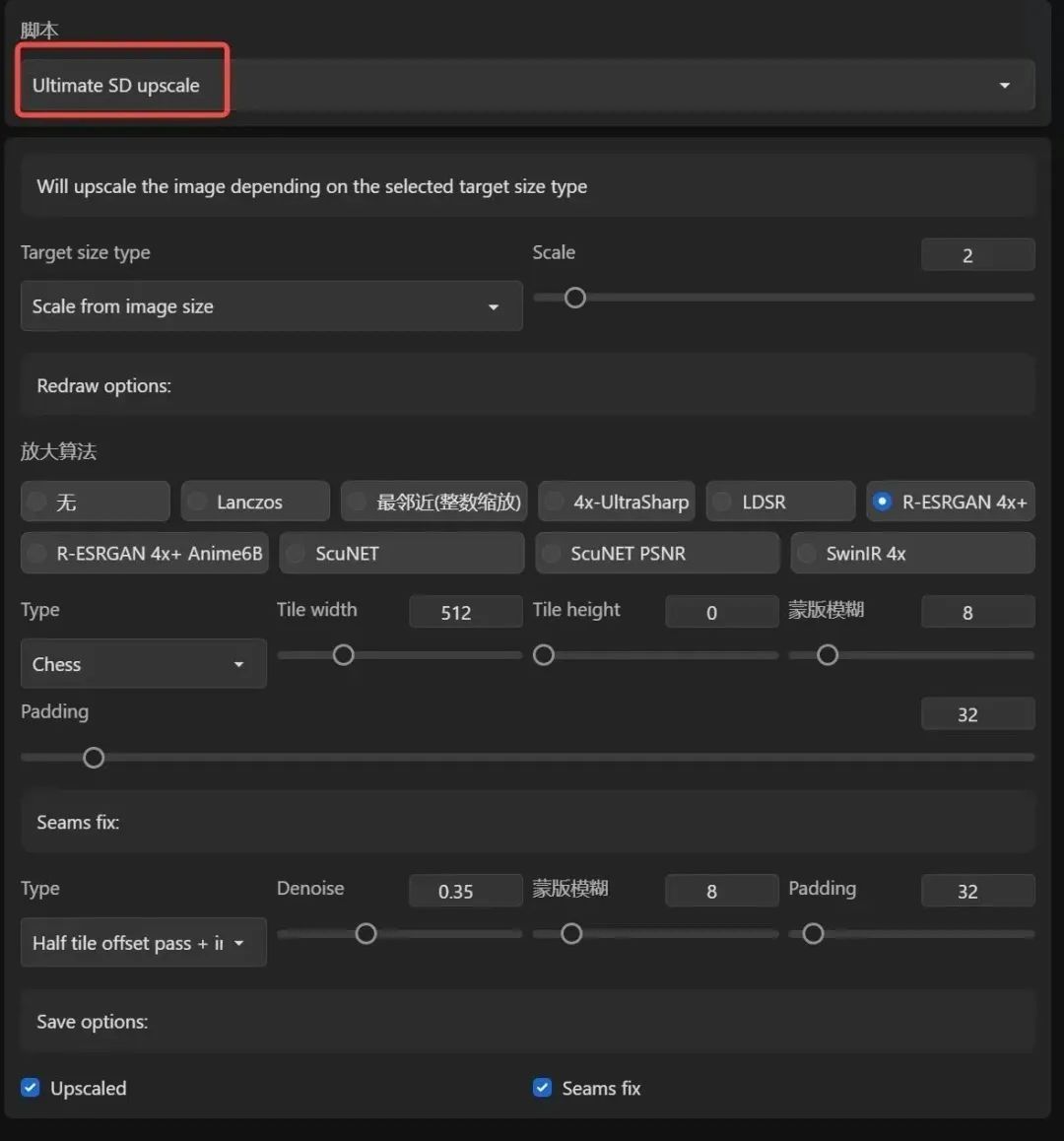Viewport: 1064px width, 1141px height.
Task: Click the Half tile offset dropdown arrow icon
Action: tap(238, 943)
